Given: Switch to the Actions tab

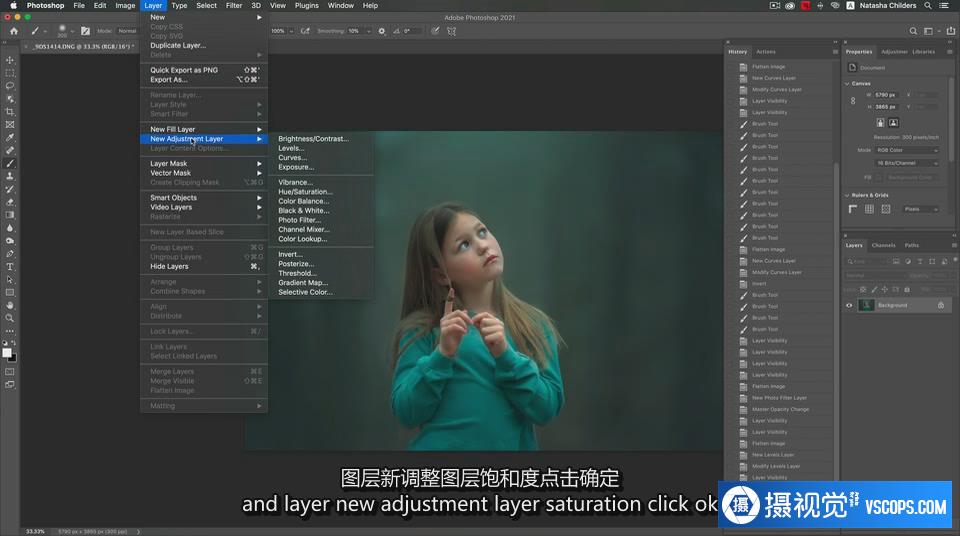Looking at the screenshot, I should coord(766,52).
